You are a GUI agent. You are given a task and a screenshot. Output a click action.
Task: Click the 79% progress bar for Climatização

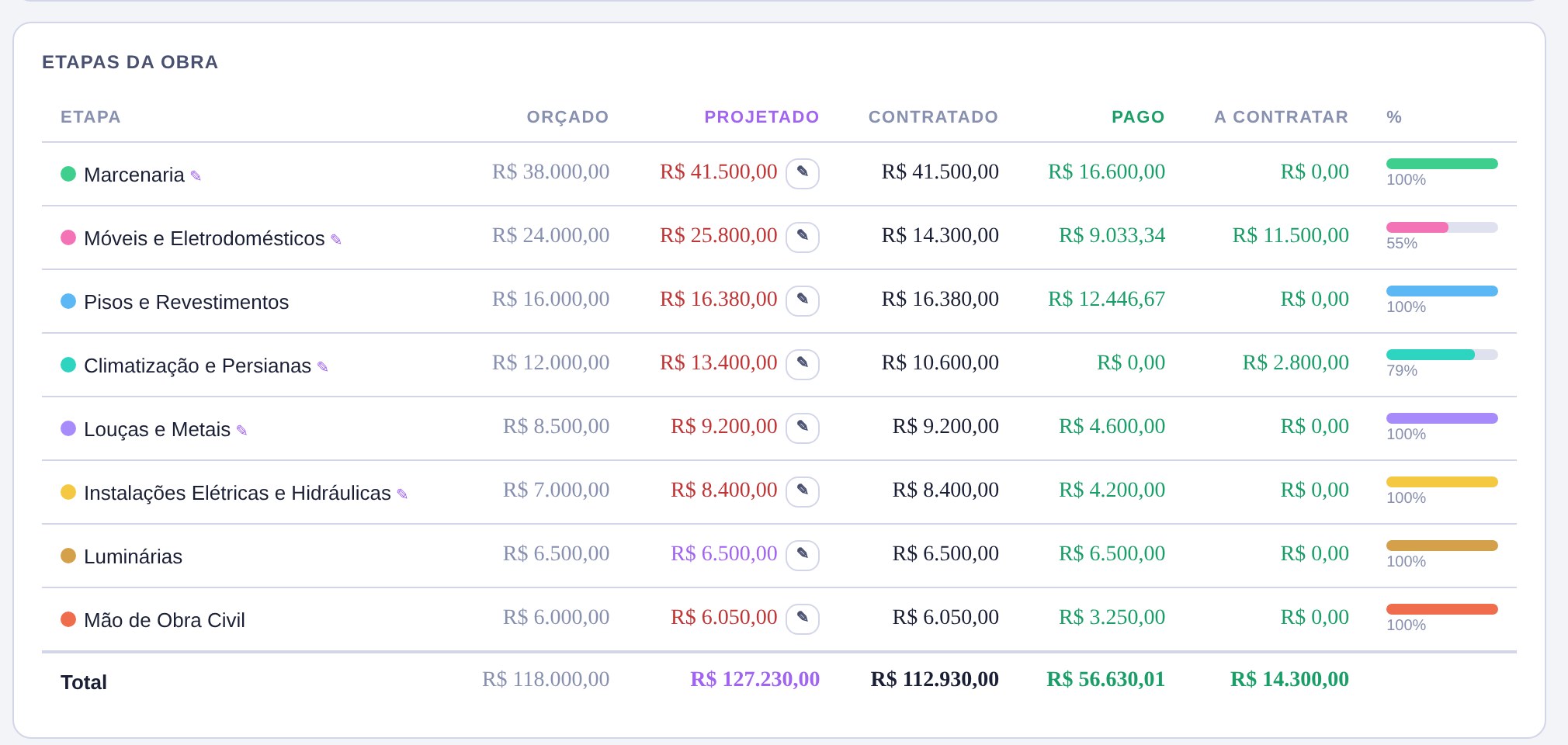pyautogui.click(x=1442, y=355)
